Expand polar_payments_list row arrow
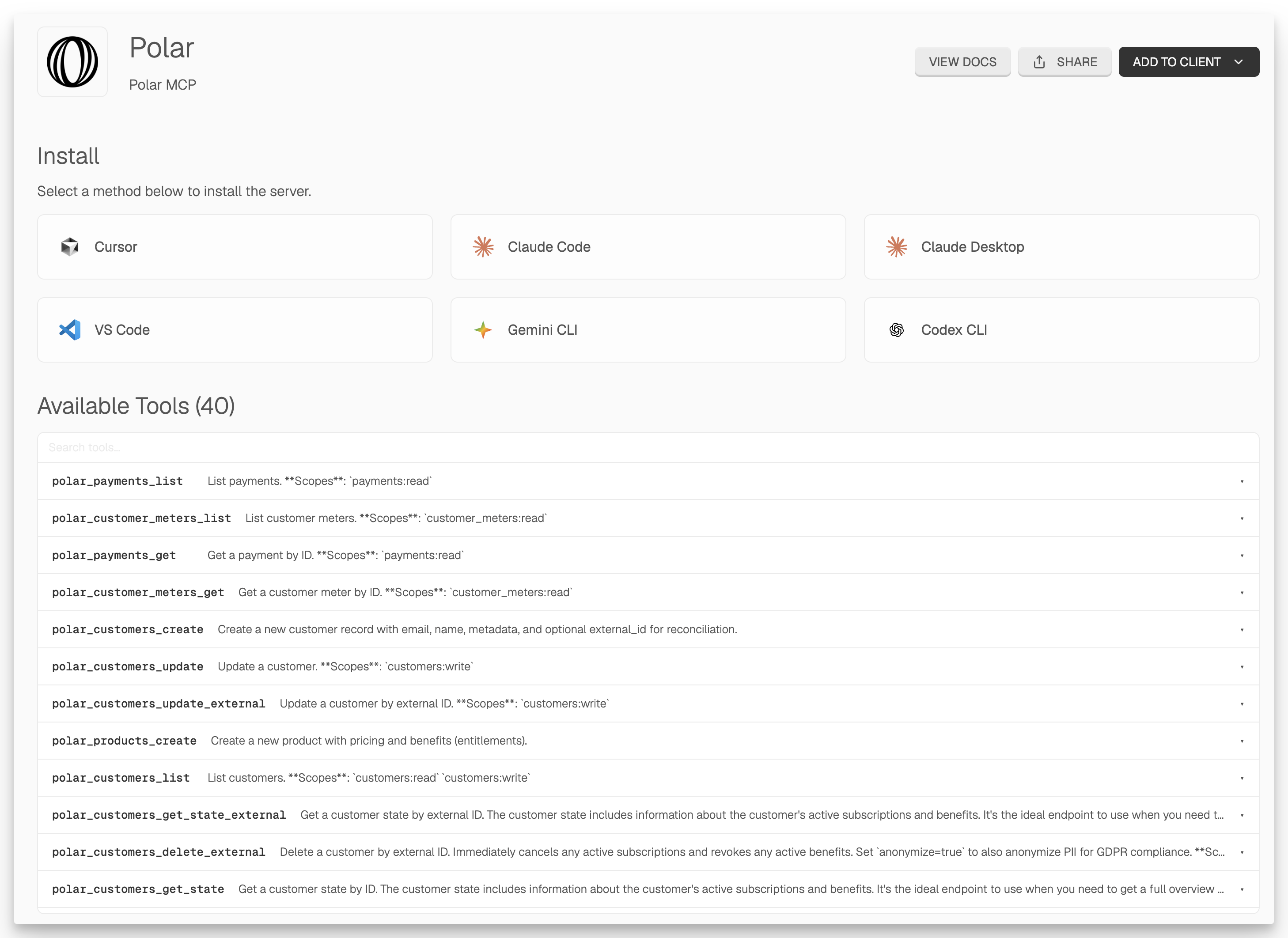Image resolution: width=1288 pixels, height=938 pixels. 1242,481
